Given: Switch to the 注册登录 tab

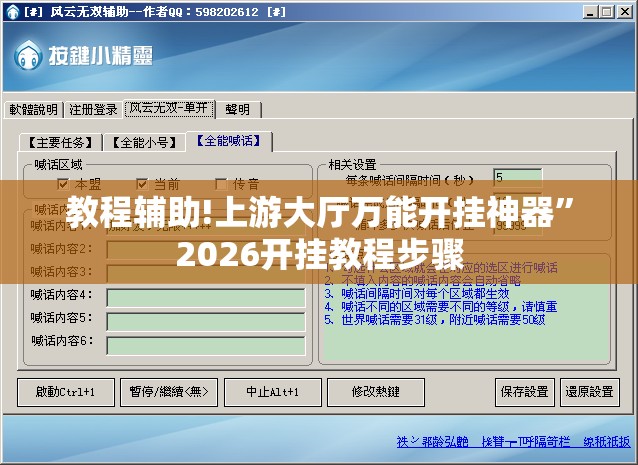Looking at the screenshot, I should (93, 109).
